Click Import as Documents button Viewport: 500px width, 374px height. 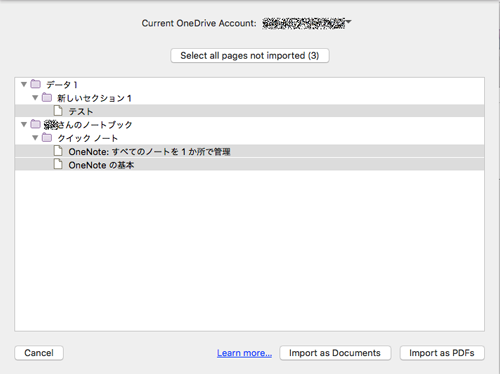click(335, 353)
